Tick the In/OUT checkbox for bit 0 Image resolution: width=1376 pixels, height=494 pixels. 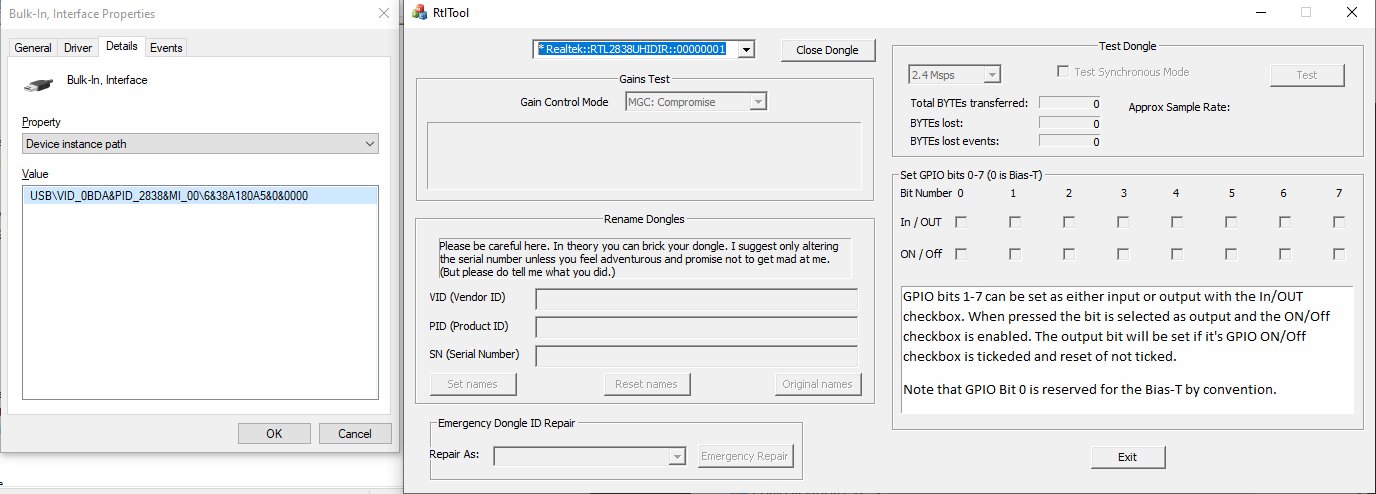click(960, 221)
